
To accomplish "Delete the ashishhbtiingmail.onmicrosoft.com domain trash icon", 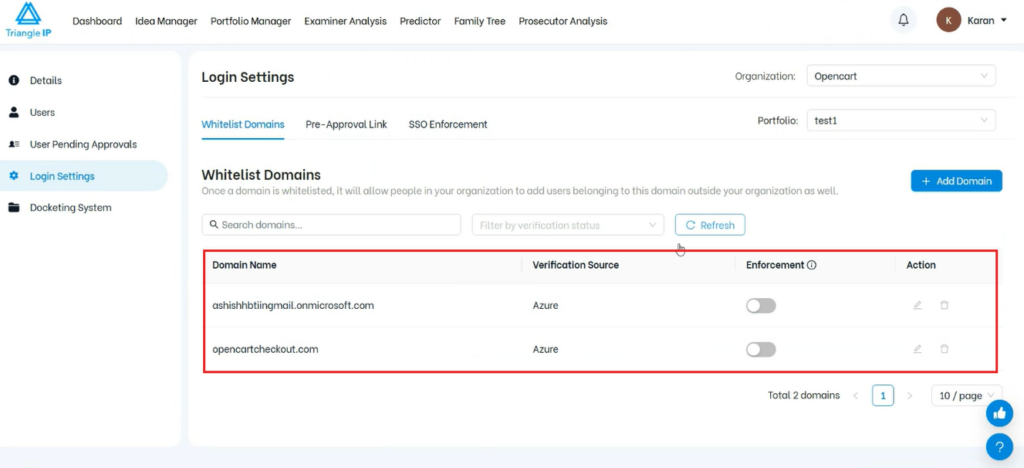I will pos(944,305).
